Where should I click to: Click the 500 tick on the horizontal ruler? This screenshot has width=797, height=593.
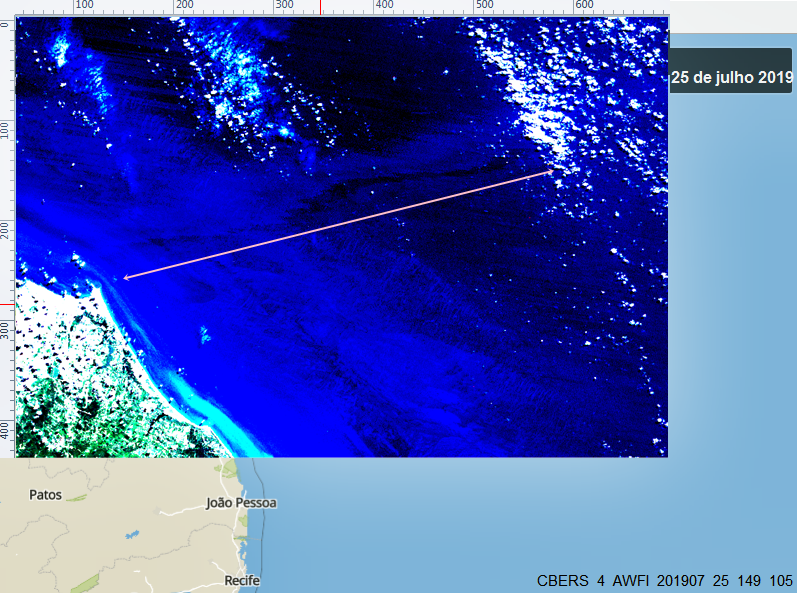click(484, 5)
